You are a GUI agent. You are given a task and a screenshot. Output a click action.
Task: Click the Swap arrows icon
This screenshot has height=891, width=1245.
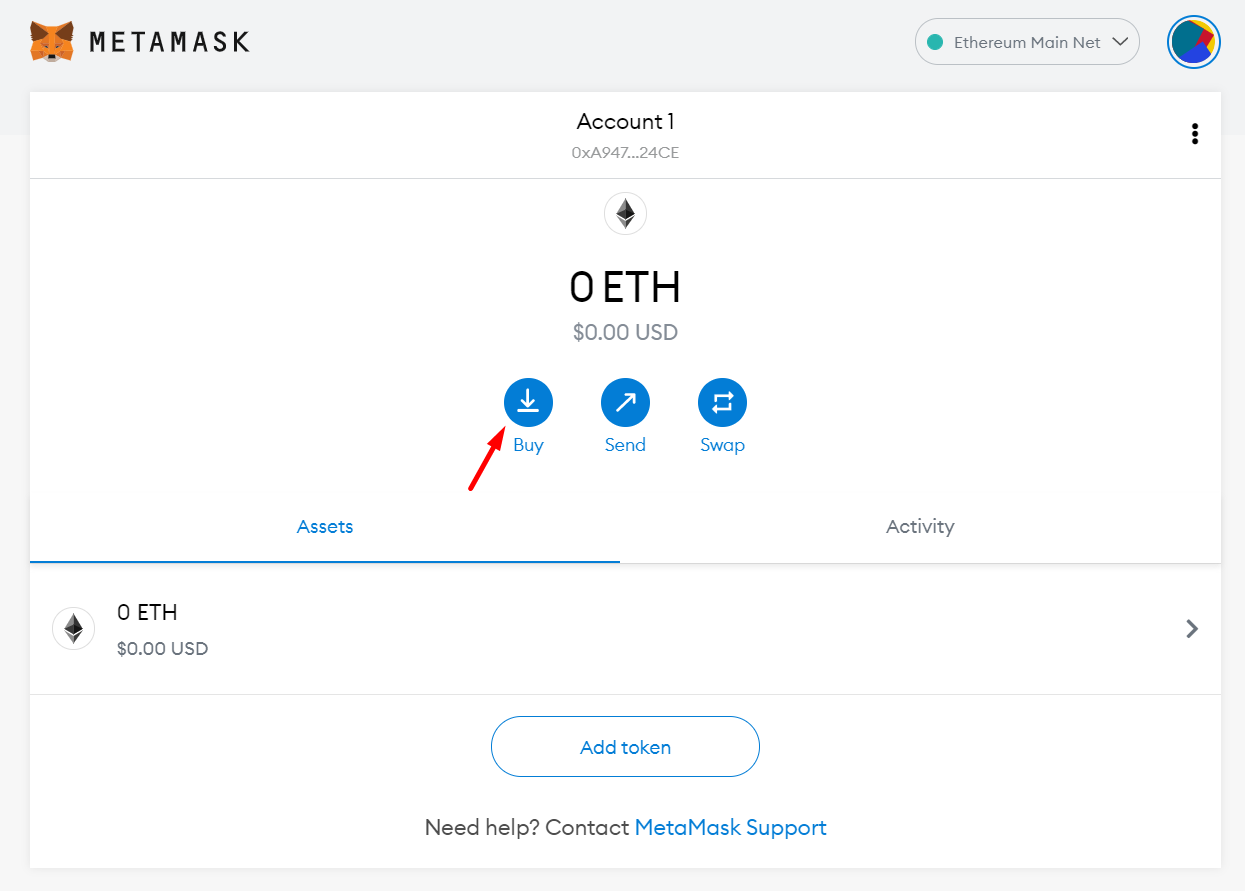coord(722,403)
